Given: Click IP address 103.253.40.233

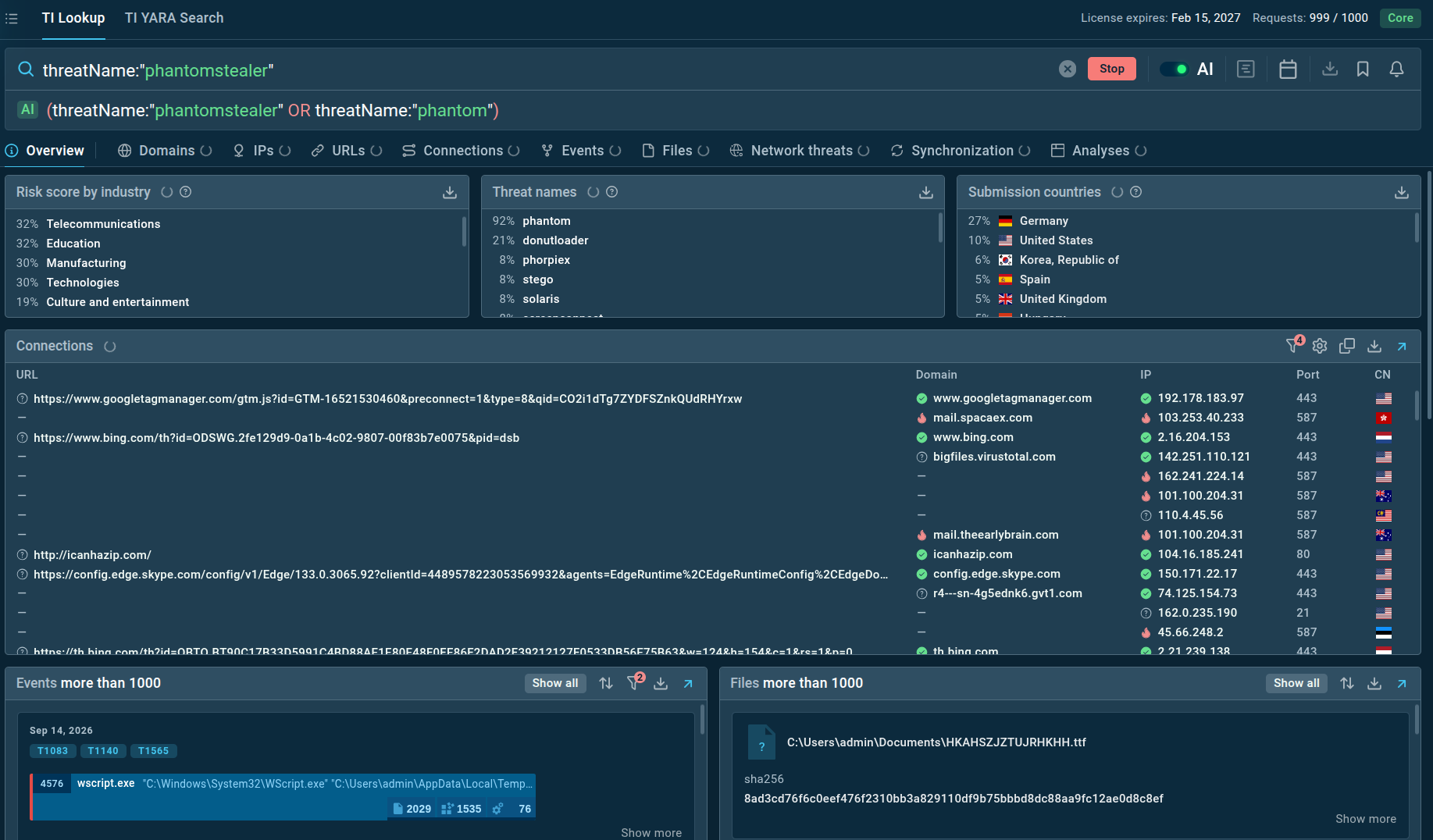Looking at the screenshot, I should (x=1200, y=418).
